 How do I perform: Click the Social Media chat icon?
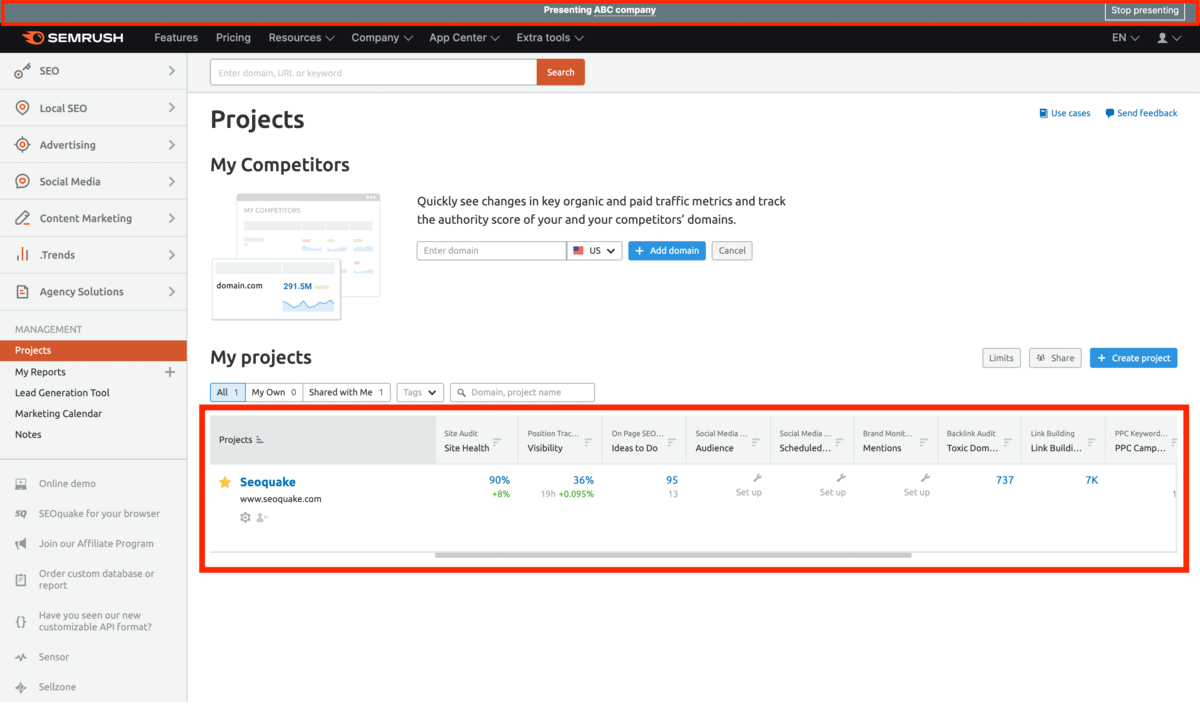(x=22, y=182)
